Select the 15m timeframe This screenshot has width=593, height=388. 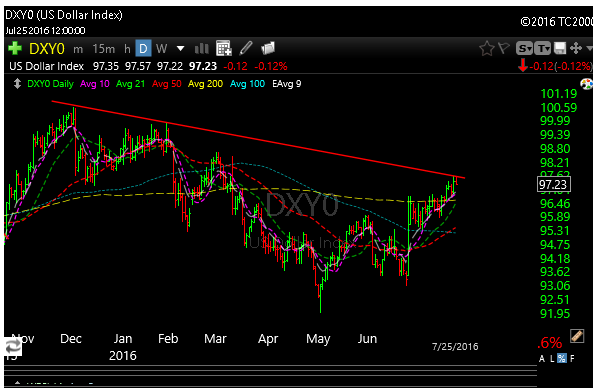104,49
